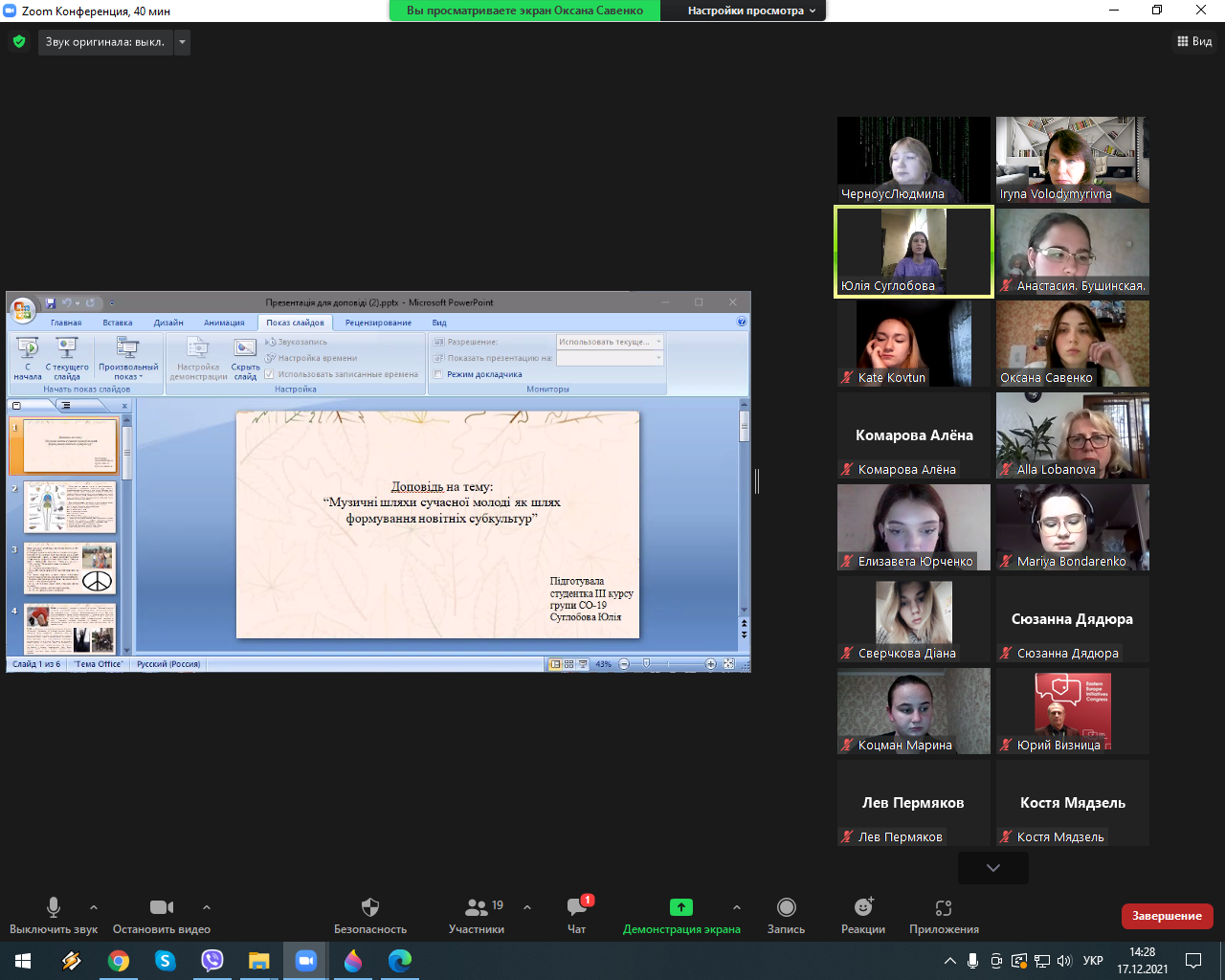This screenshot has width=1225, height=980.
Task: Switch to Normal view button in status bar
Action: pos(555,664)
